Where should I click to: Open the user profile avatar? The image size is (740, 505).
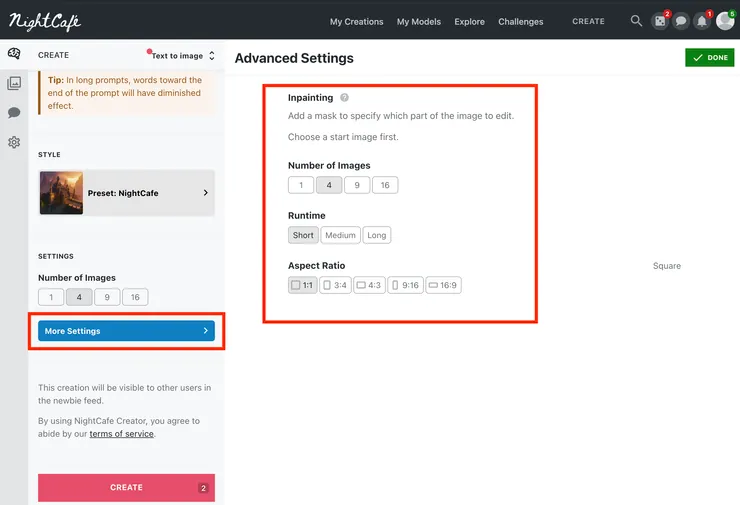725,21
